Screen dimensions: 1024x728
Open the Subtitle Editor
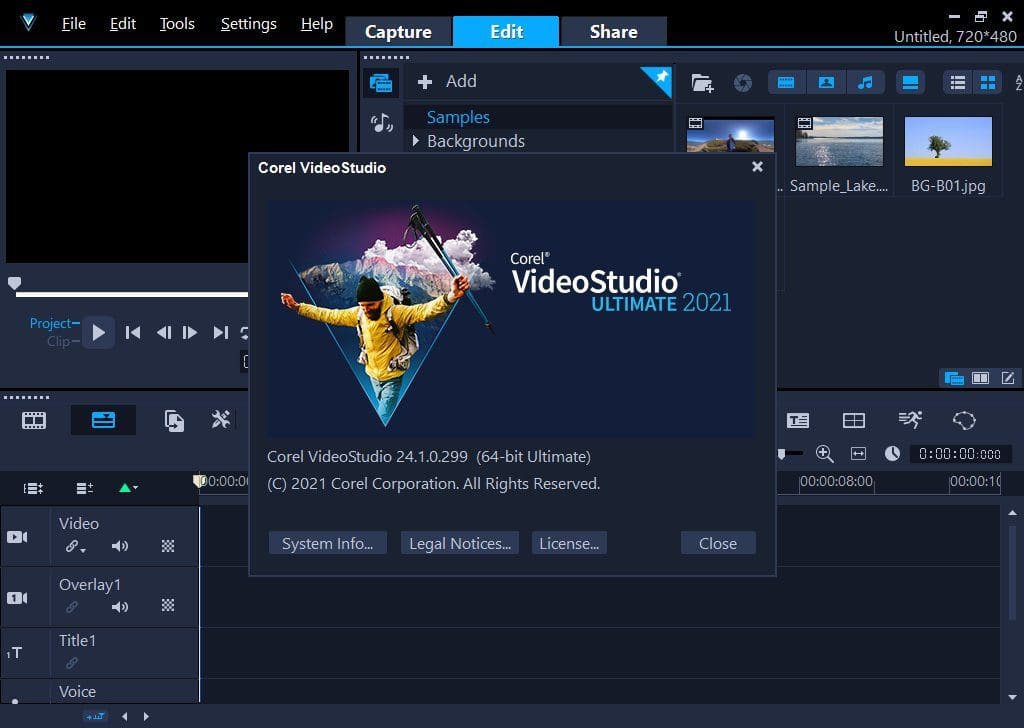798,421
